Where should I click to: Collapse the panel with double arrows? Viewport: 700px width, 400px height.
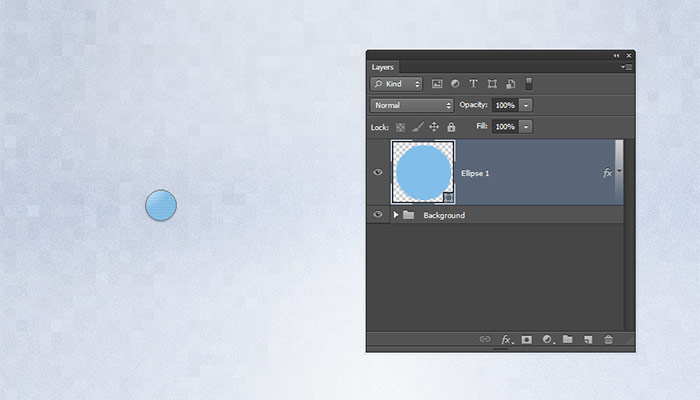click(x=617, y=55)
